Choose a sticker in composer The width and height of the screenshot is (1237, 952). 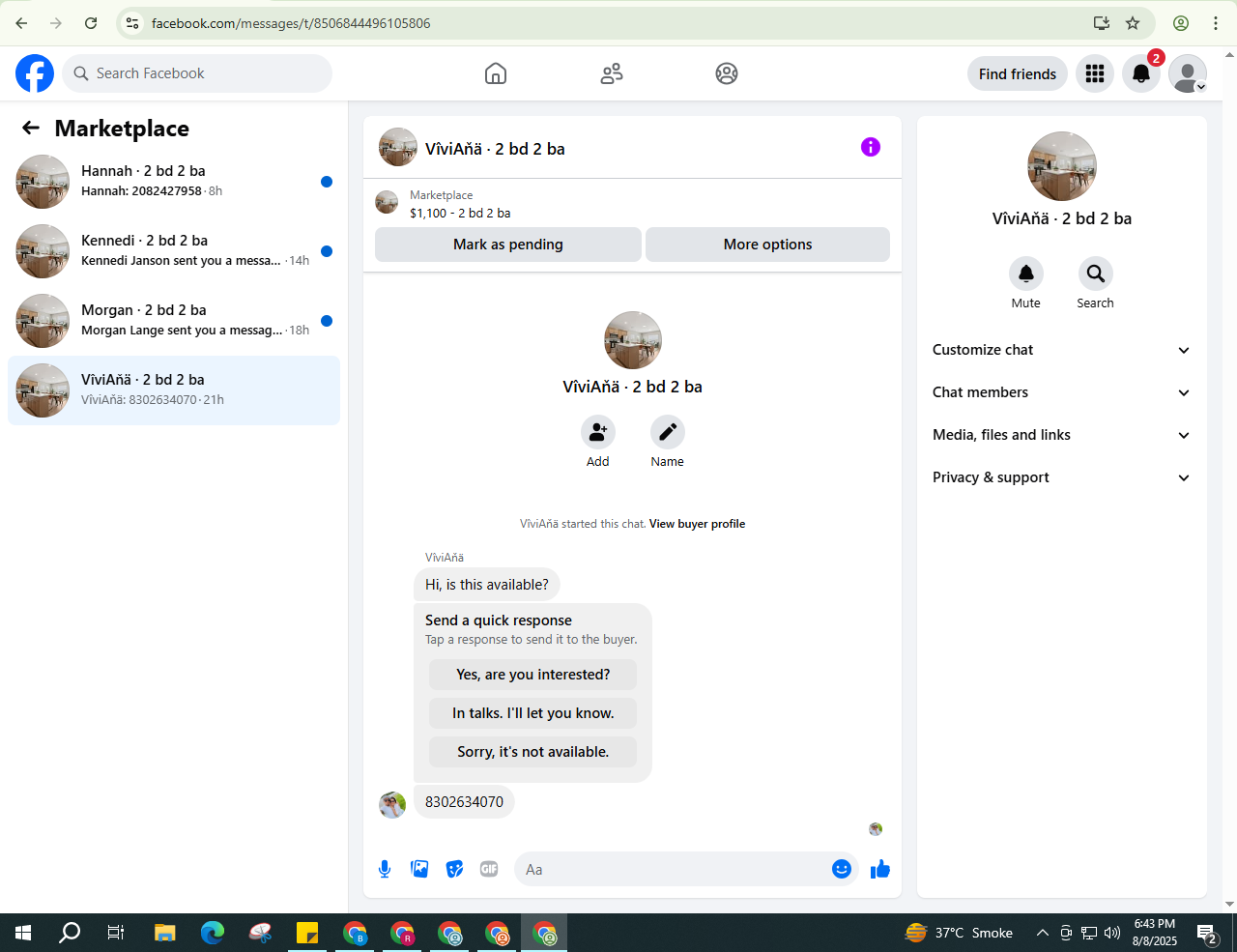coord(454,869)
